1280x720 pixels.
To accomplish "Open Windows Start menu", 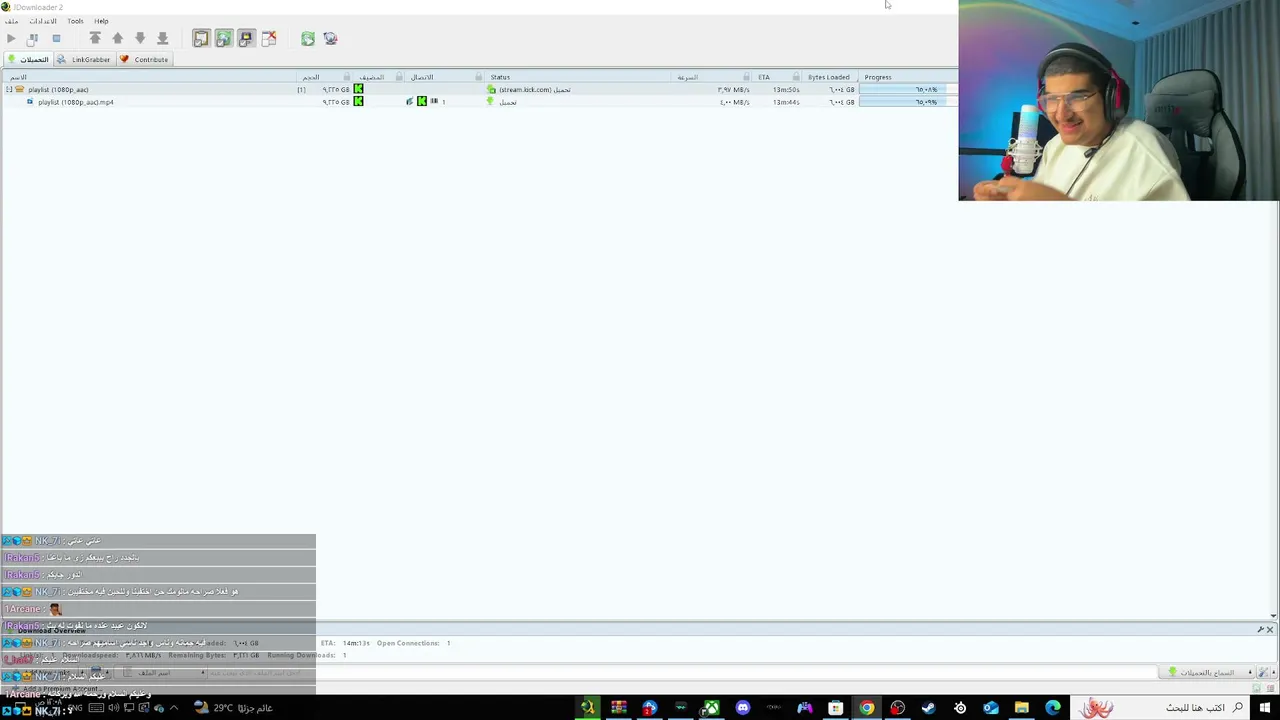I will tap(1264, 708).
